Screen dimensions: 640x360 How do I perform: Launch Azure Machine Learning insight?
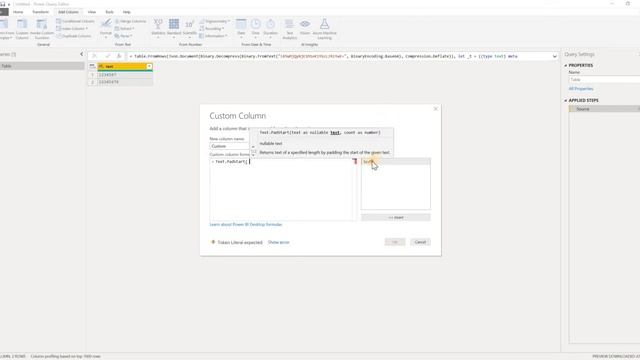(324, 29)
